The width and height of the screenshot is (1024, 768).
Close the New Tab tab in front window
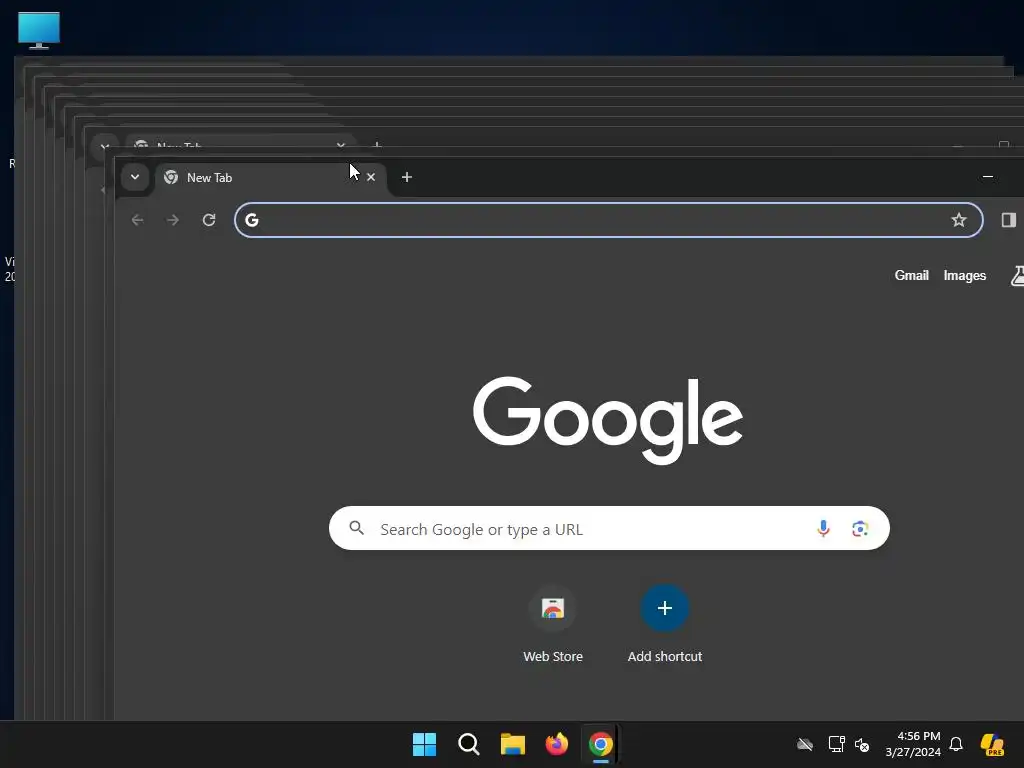tap(371, 177)
